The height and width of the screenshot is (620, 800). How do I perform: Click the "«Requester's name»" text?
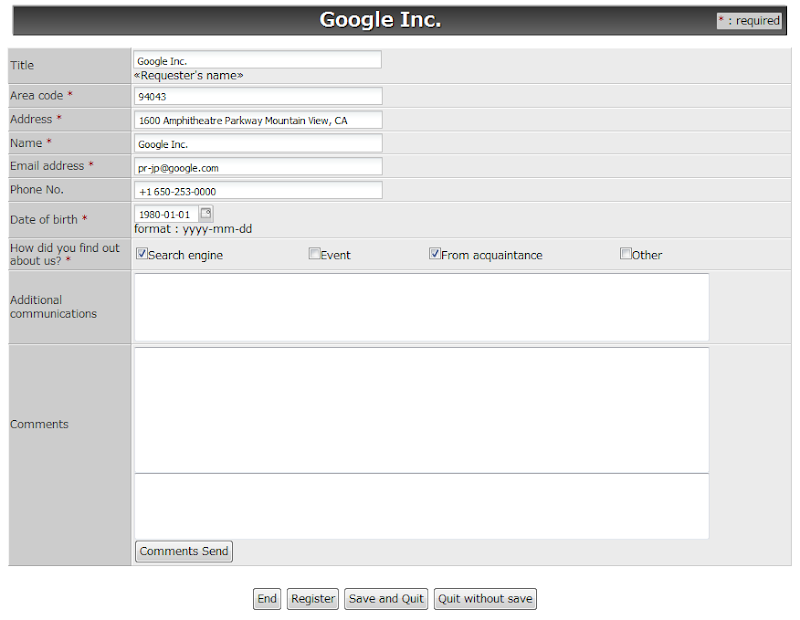(x=188, y=76)
